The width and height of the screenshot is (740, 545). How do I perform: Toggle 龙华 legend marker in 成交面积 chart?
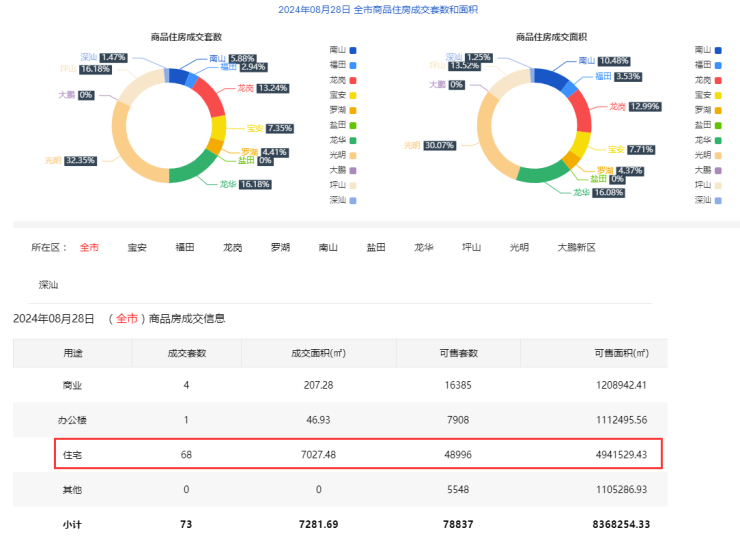point(718,140)
